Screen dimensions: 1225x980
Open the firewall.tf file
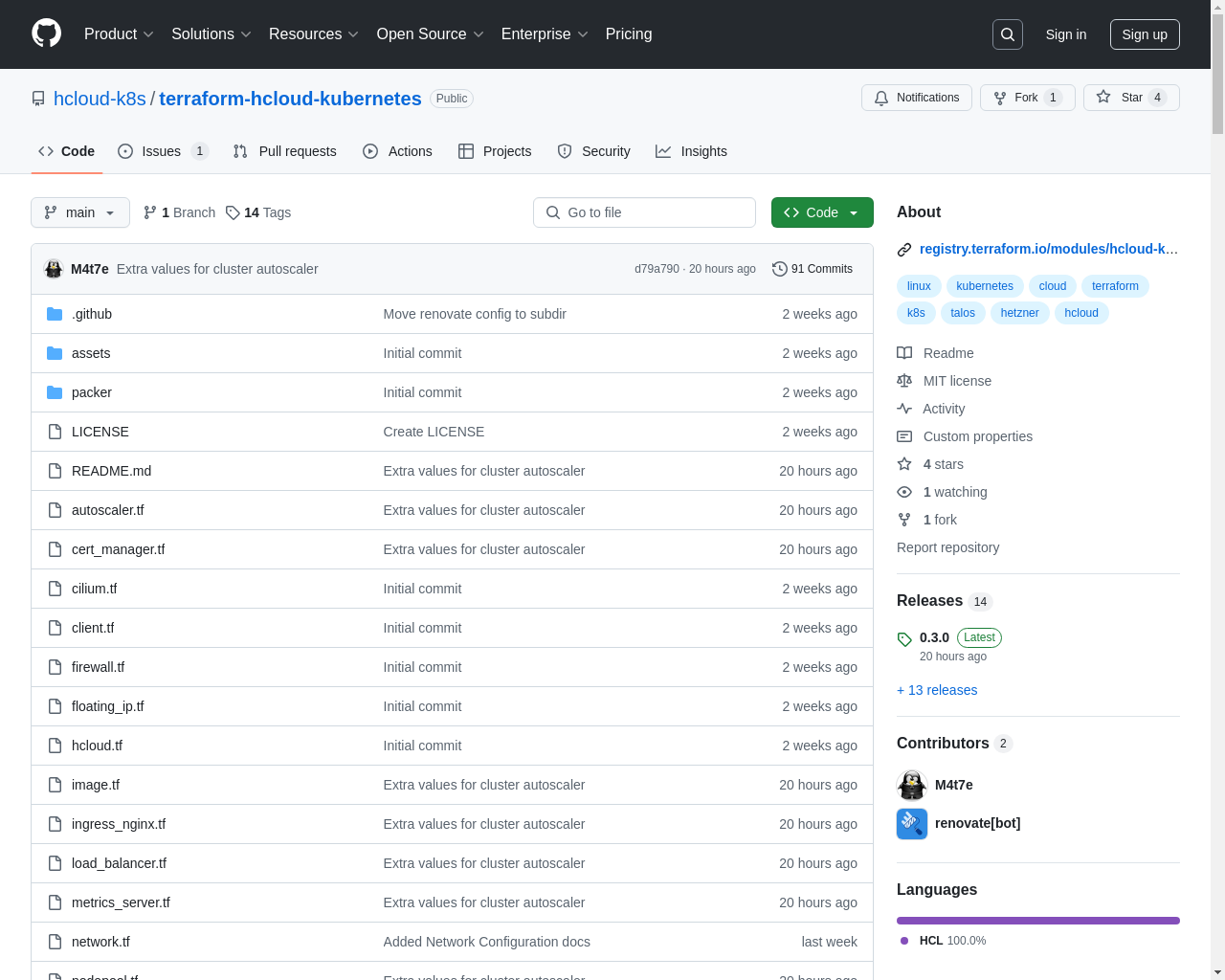pyautogui.click(x=98, y=667)
